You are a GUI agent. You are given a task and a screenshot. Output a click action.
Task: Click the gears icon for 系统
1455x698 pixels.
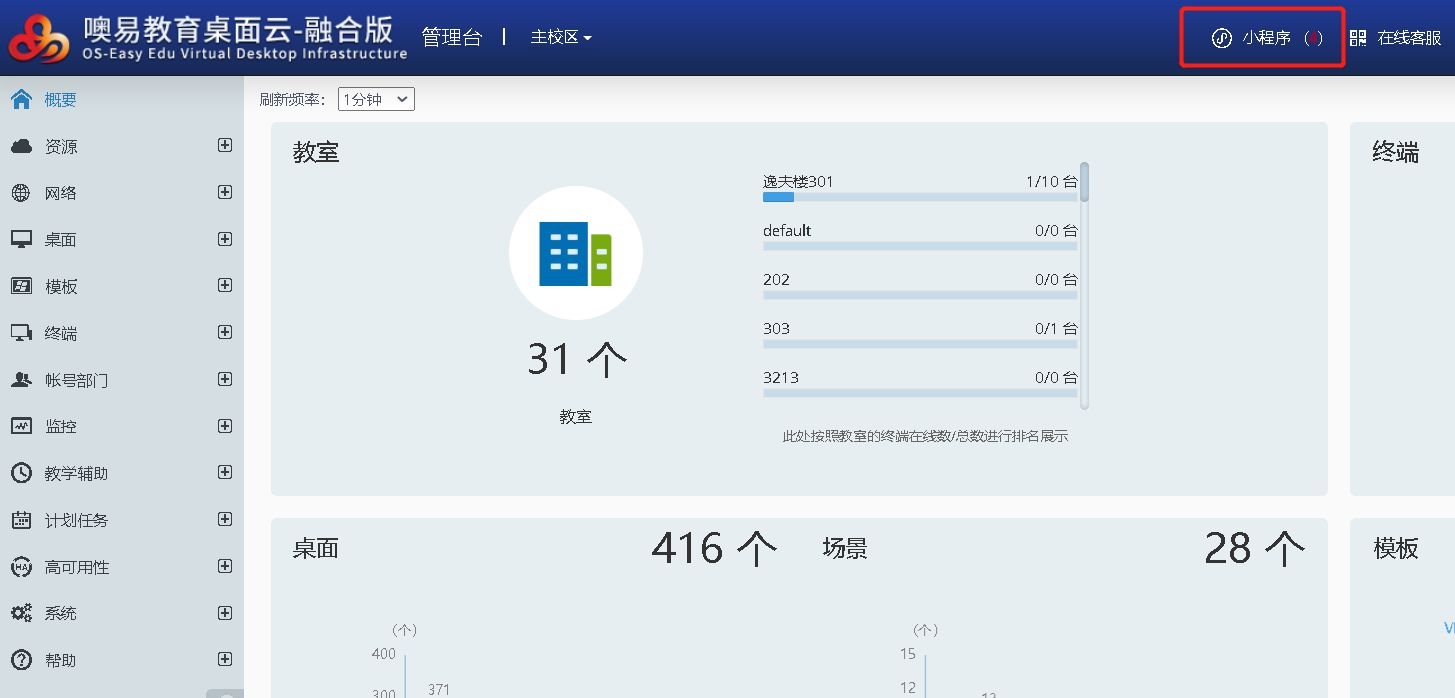(21, 613)
